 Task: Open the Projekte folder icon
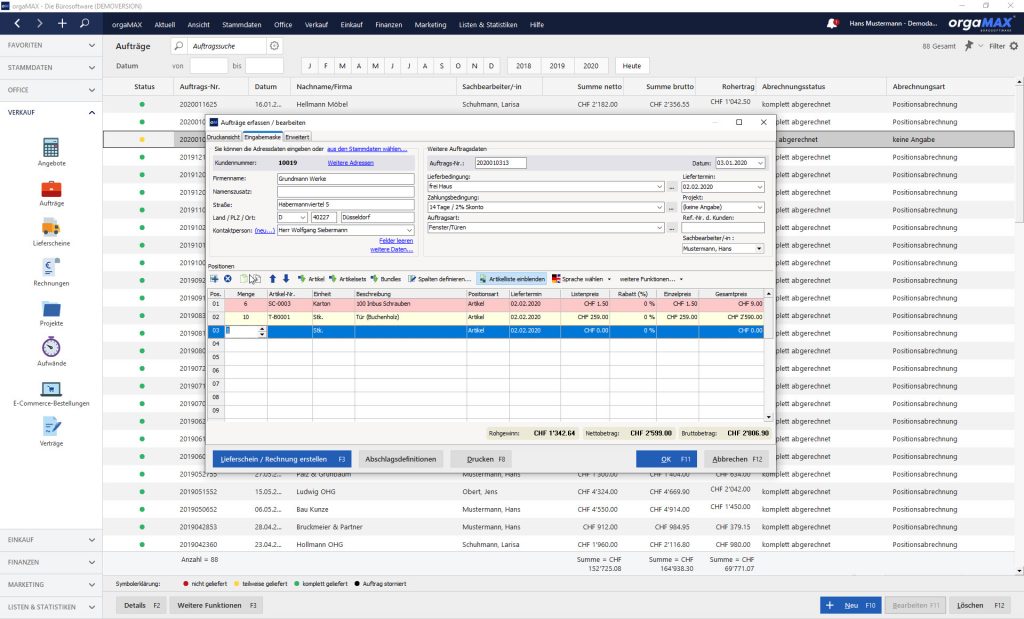(x=51, y=309)
